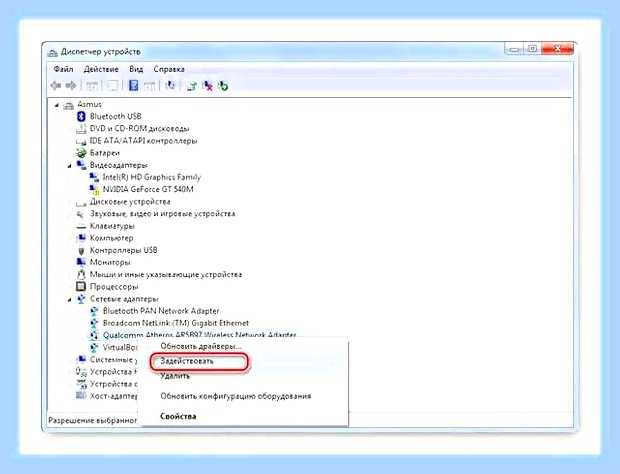This screenshot has height=474, width=620.
Task: Click the uninstall device icon with red X
Action: click(x=207, y=85)
